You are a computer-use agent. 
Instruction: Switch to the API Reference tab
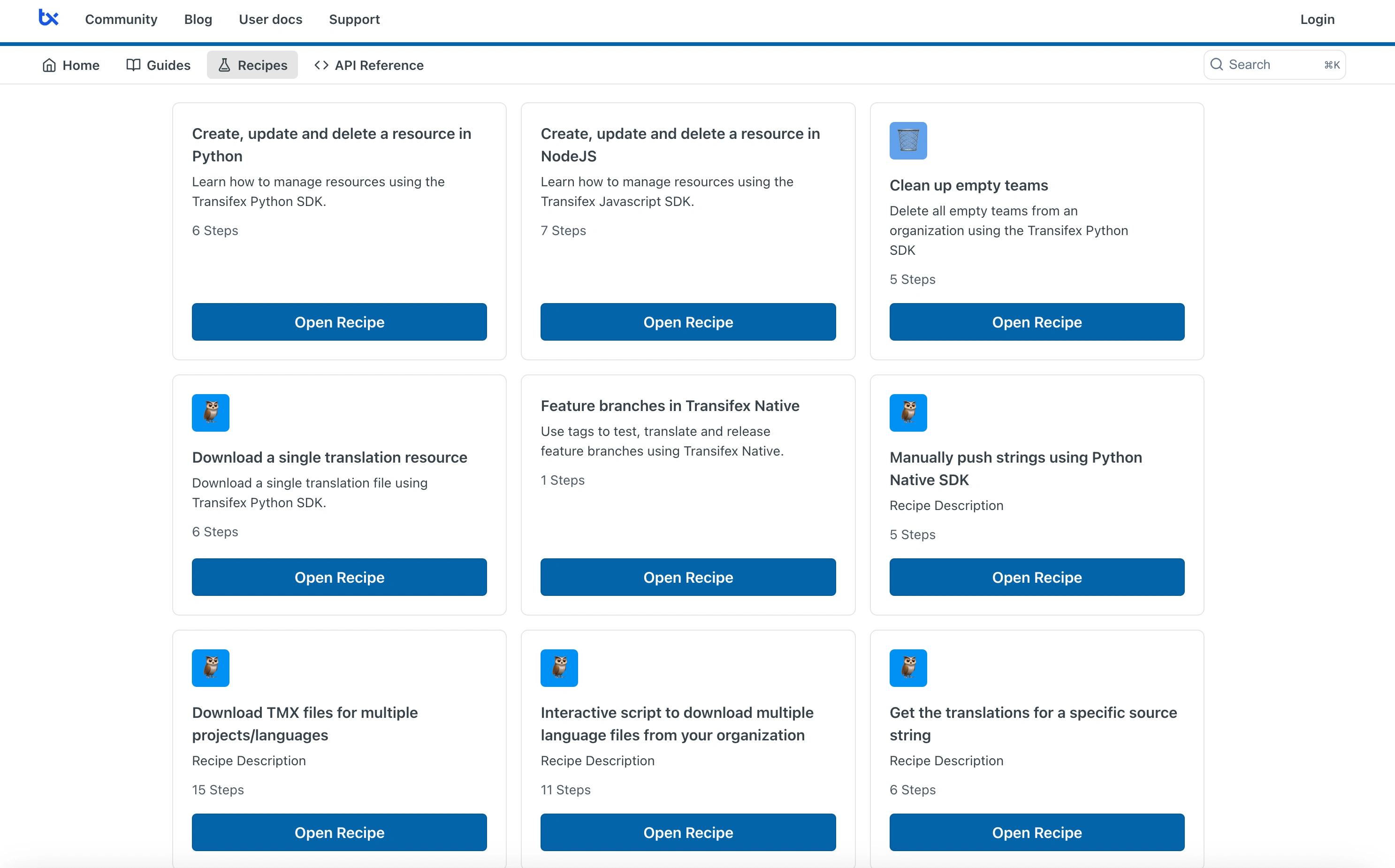click(x=368, y=65)
